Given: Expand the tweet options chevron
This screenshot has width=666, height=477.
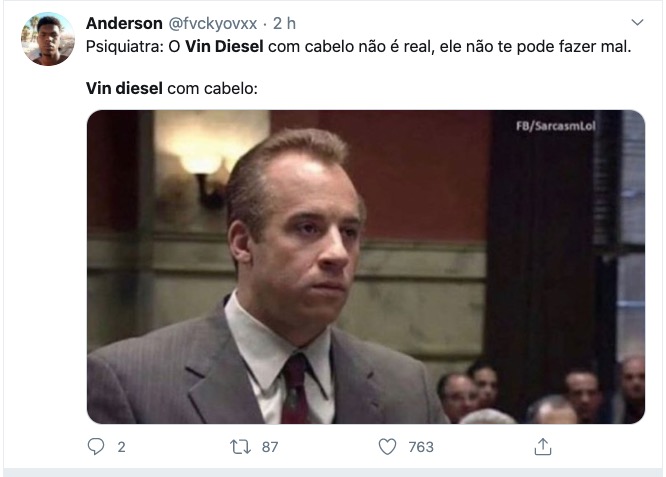Looking at the screenshot, I should (x=637, y=22).
